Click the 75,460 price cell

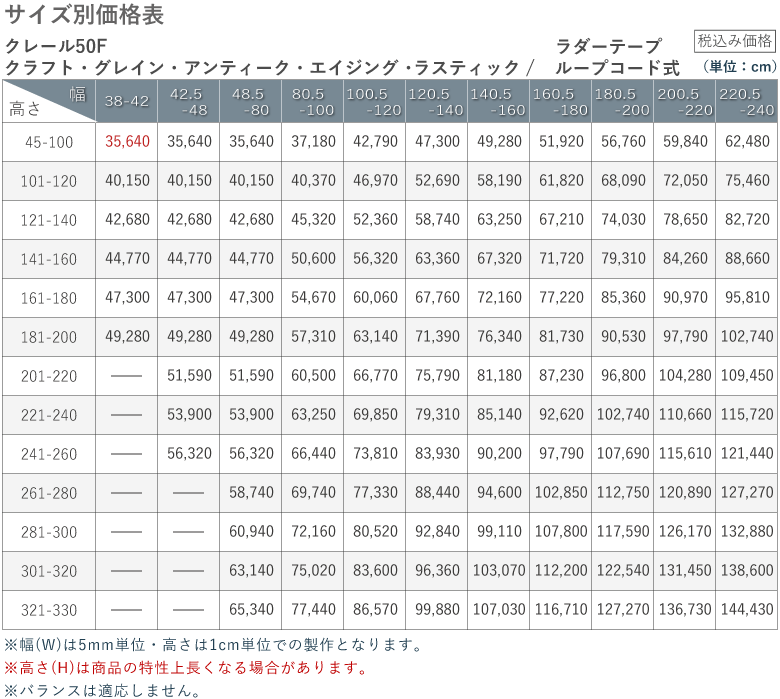click(747, 181)
